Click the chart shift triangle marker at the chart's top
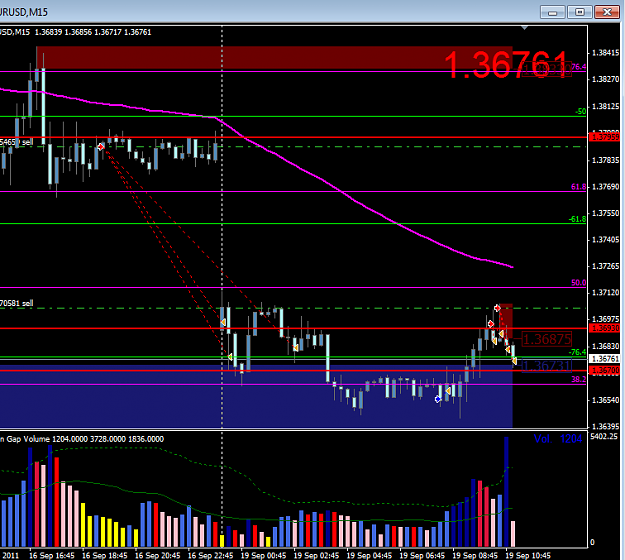625x560 pixels. pos(525,28)
